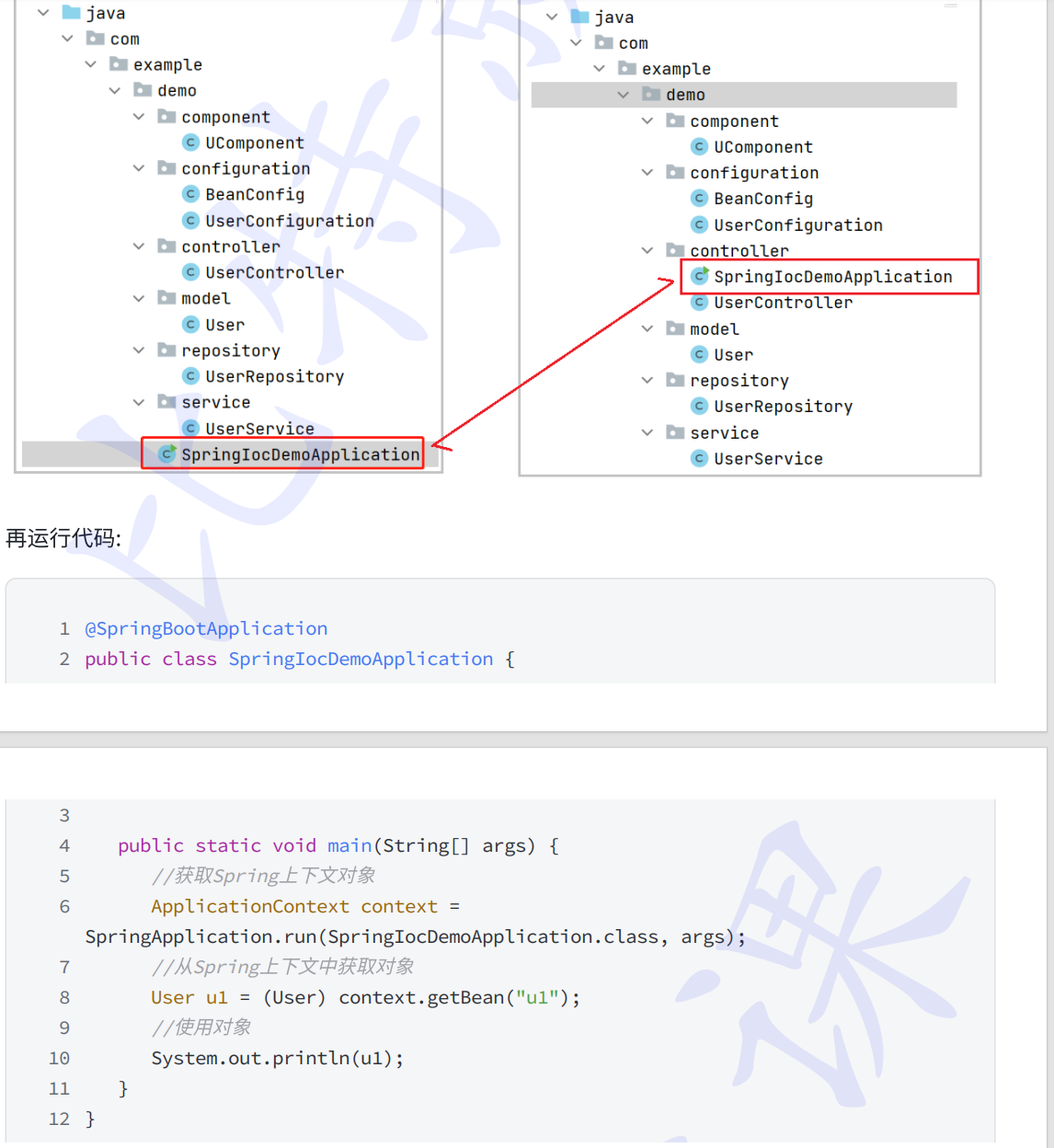This screenshot has width=1054, height=1148.
Task: Collapse the controller package in right tree
Action: click(647, 250)
